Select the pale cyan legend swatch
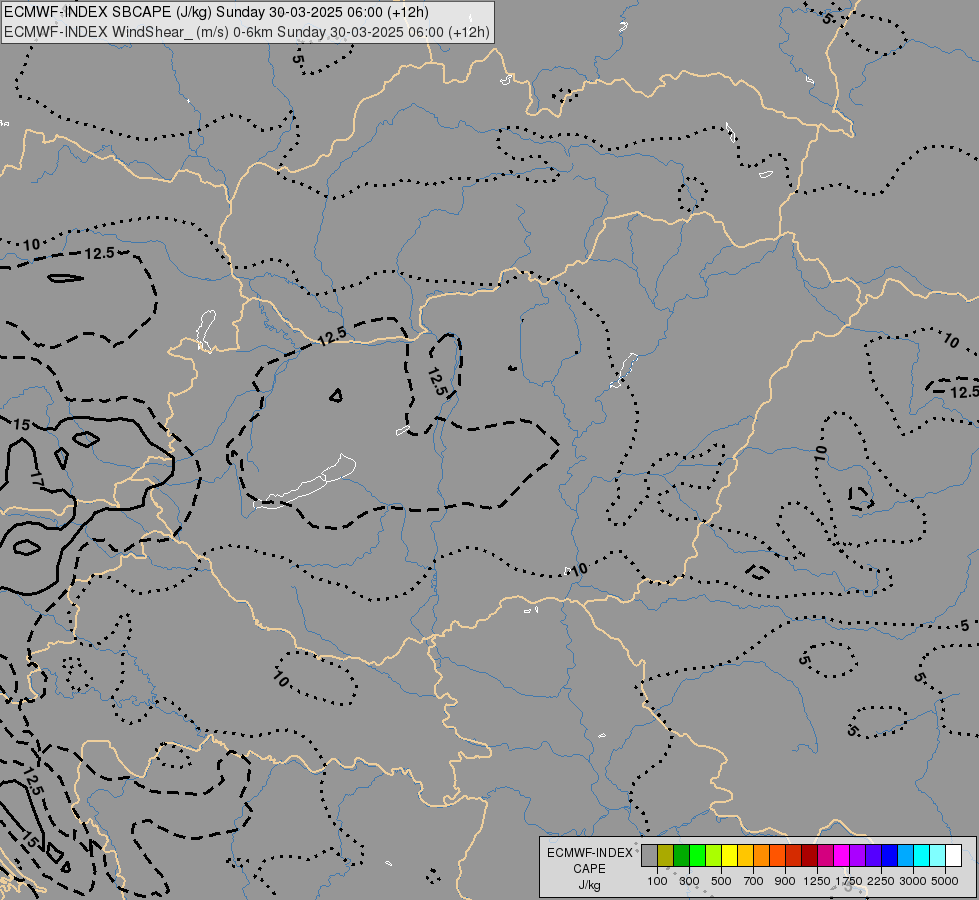This screenshot has width=979, height=900. pyautogui.click(x=938, y=856)
